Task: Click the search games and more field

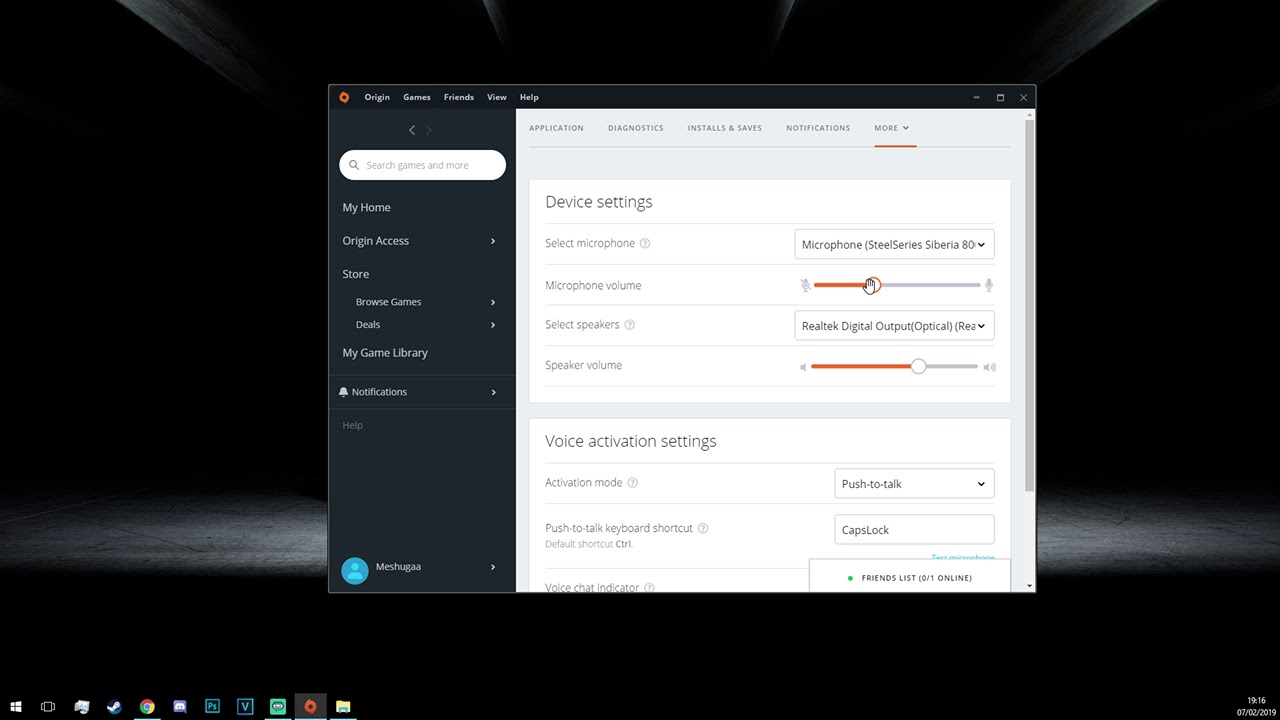Action: (422, 165)
